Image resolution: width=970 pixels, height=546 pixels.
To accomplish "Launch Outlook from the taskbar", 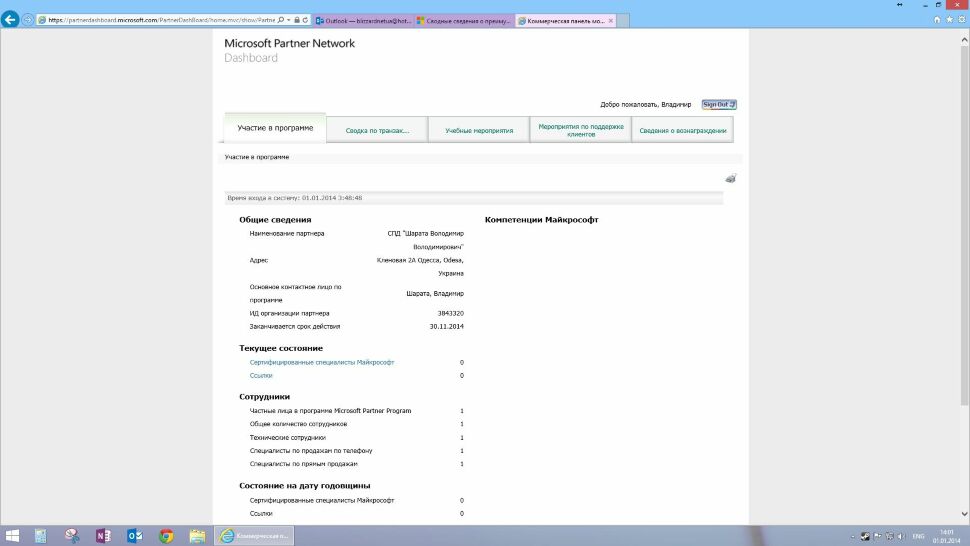I will coord(134,536).
